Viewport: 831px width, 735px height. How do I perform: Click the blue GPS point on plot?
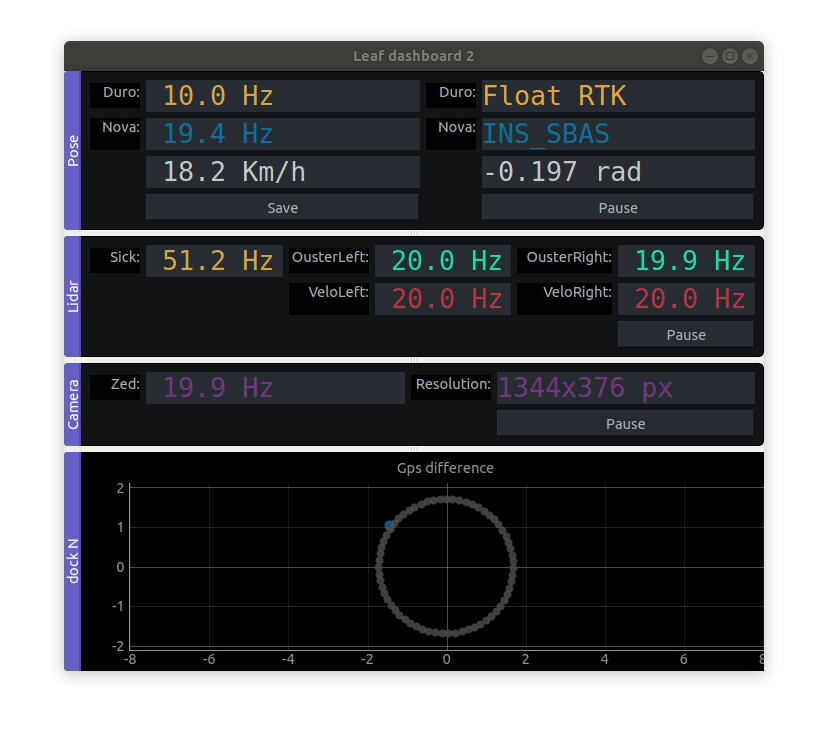click(x=389, y=525)
